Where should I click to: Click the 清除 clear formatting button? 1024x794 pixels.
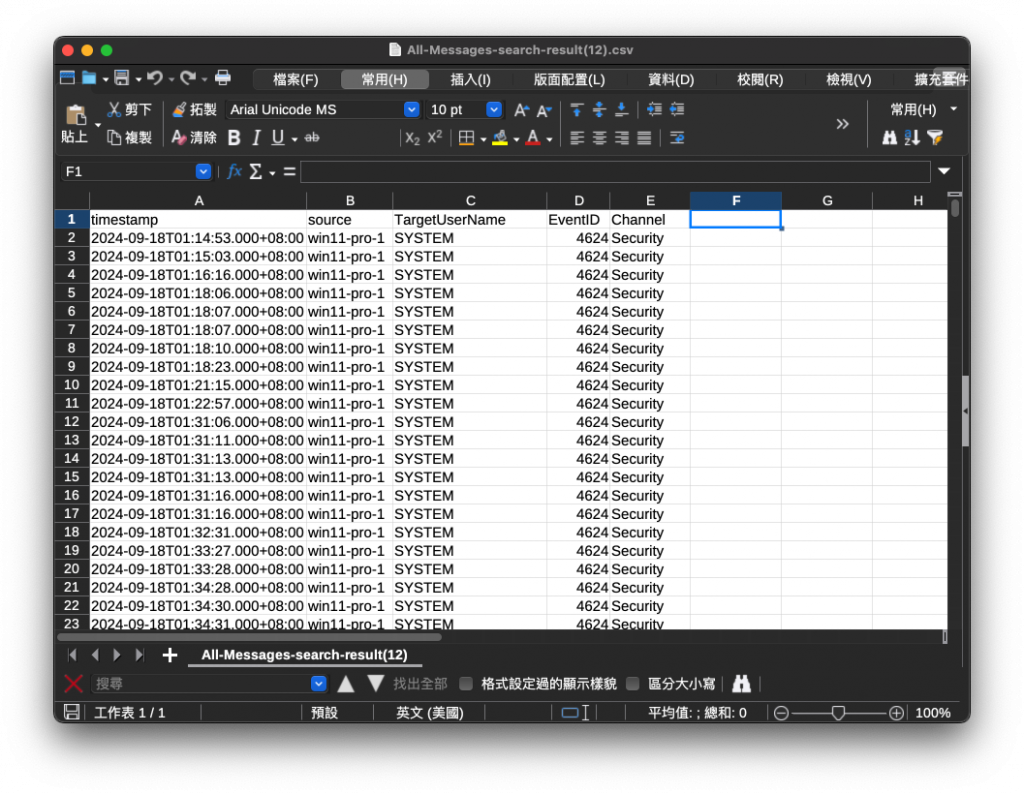[194, 138]
